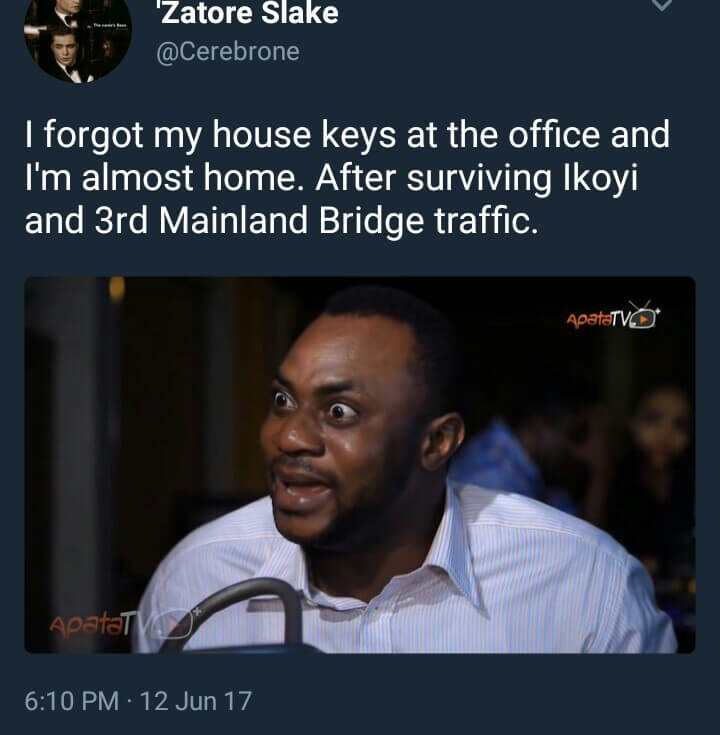Open the attached reaction photo

(360, 465)
